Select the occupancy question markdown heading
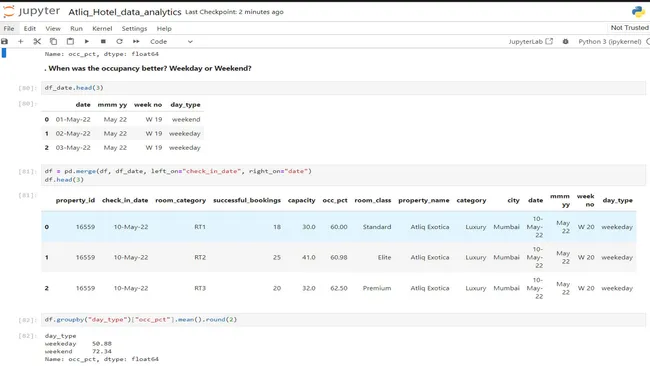 click(x=148, y=68)
